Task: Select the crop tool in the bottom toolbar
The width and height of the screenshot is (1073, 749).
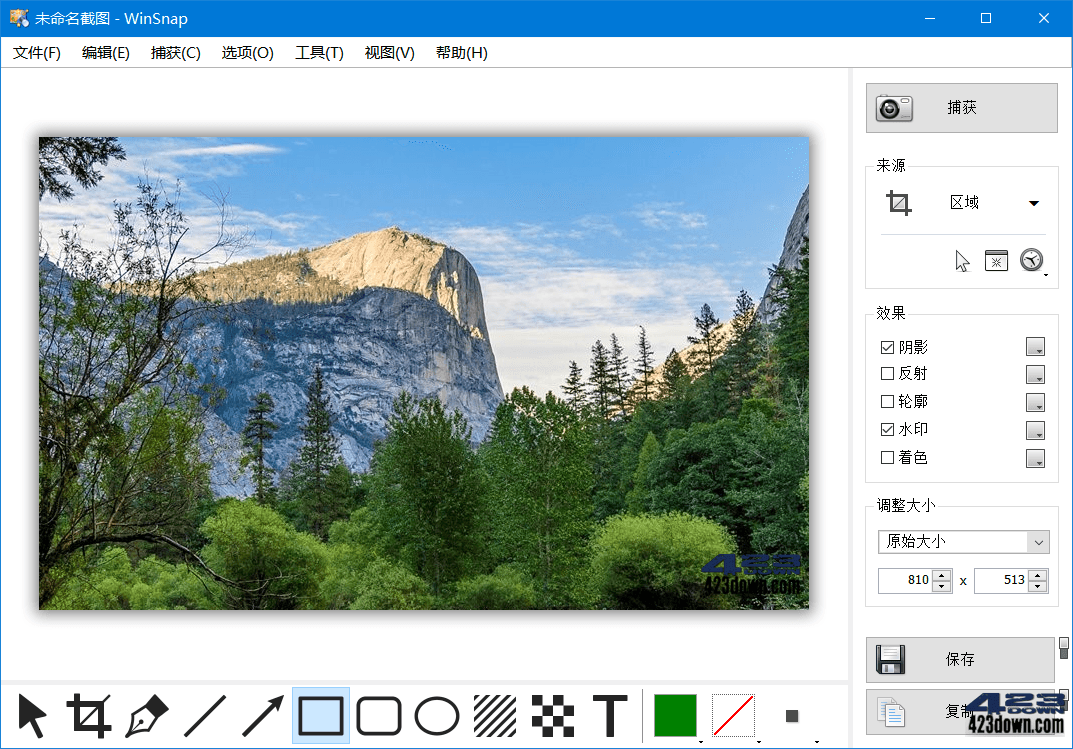Action: point(89,716)
